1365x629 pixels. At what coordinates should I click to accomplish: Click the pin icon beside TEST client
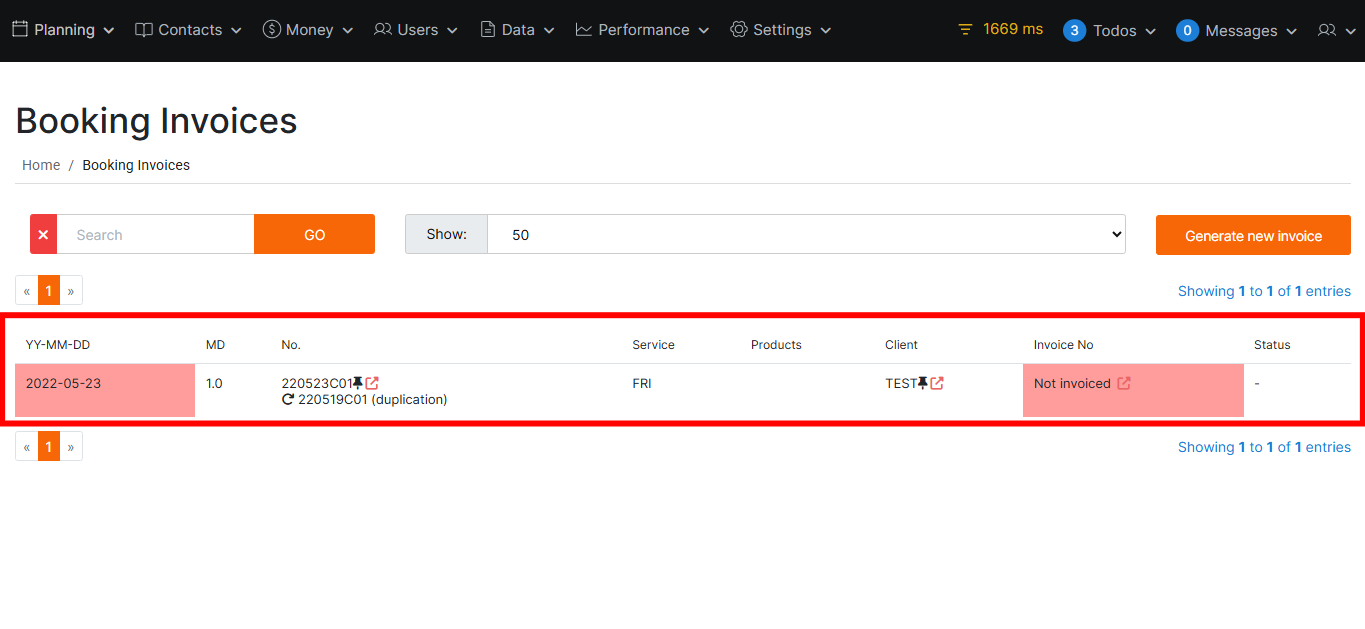coord(923,383)
